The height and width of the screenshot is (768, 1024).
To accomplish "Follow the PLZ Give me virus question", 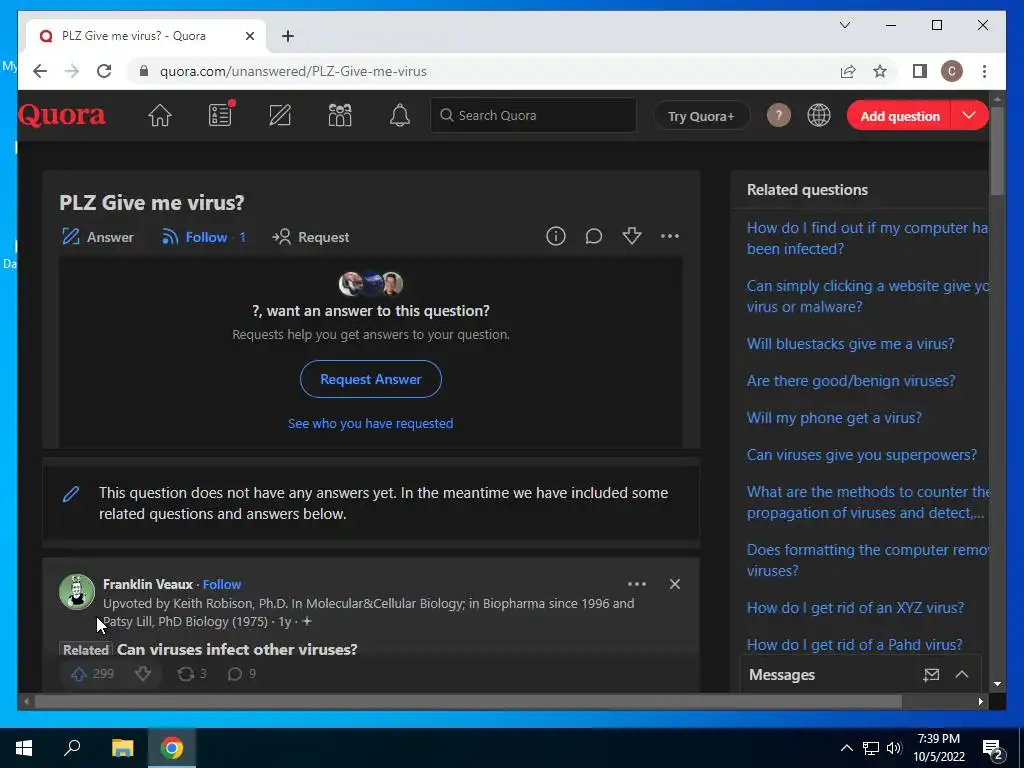I will (x=203, y=237).
